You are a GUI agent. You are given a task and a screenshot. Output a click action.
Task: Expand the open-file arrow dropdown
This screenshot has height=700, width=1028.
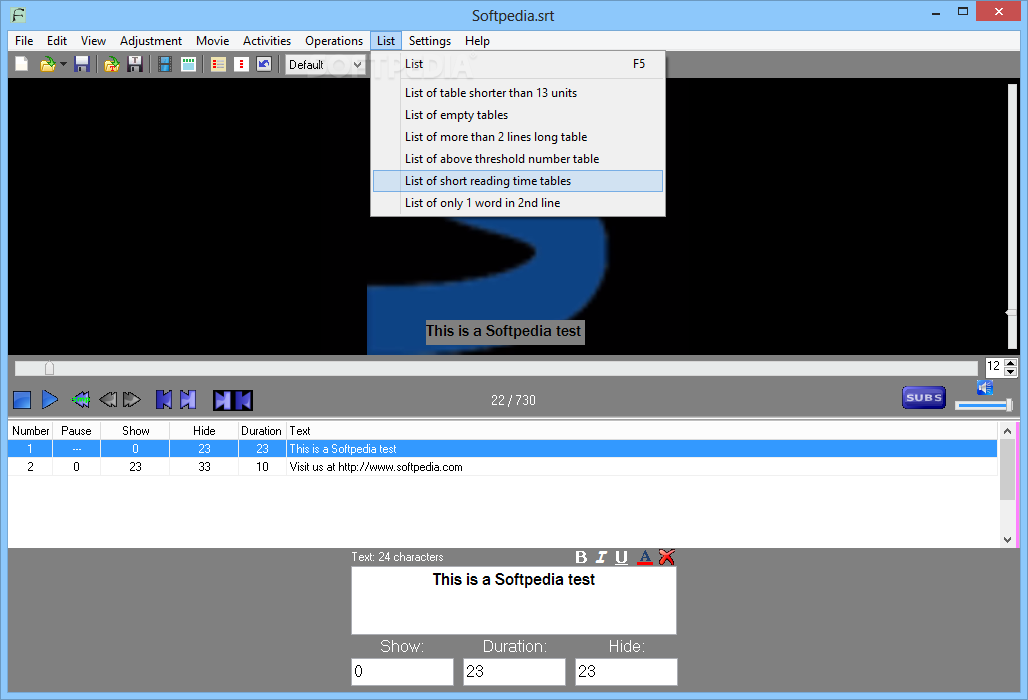pos(64,64)
